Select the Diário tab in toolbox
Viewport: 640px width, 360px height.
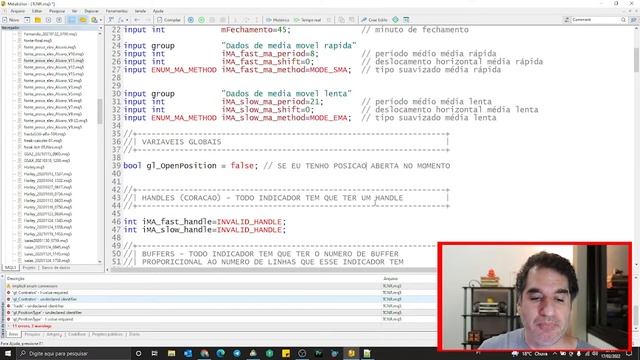(134, 334)
